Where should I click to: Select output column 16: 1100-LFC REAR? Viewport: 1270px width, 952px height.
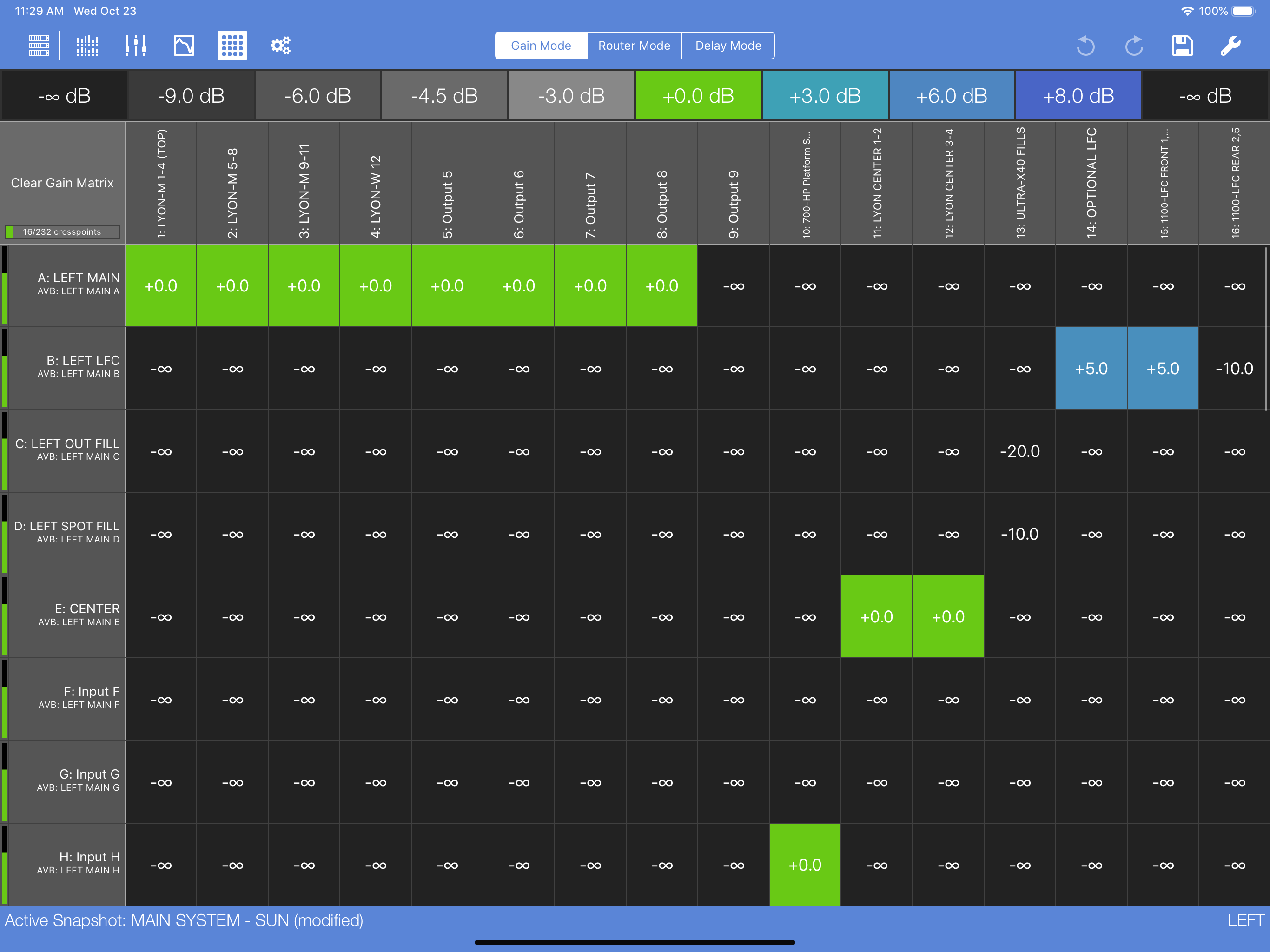1234,183
